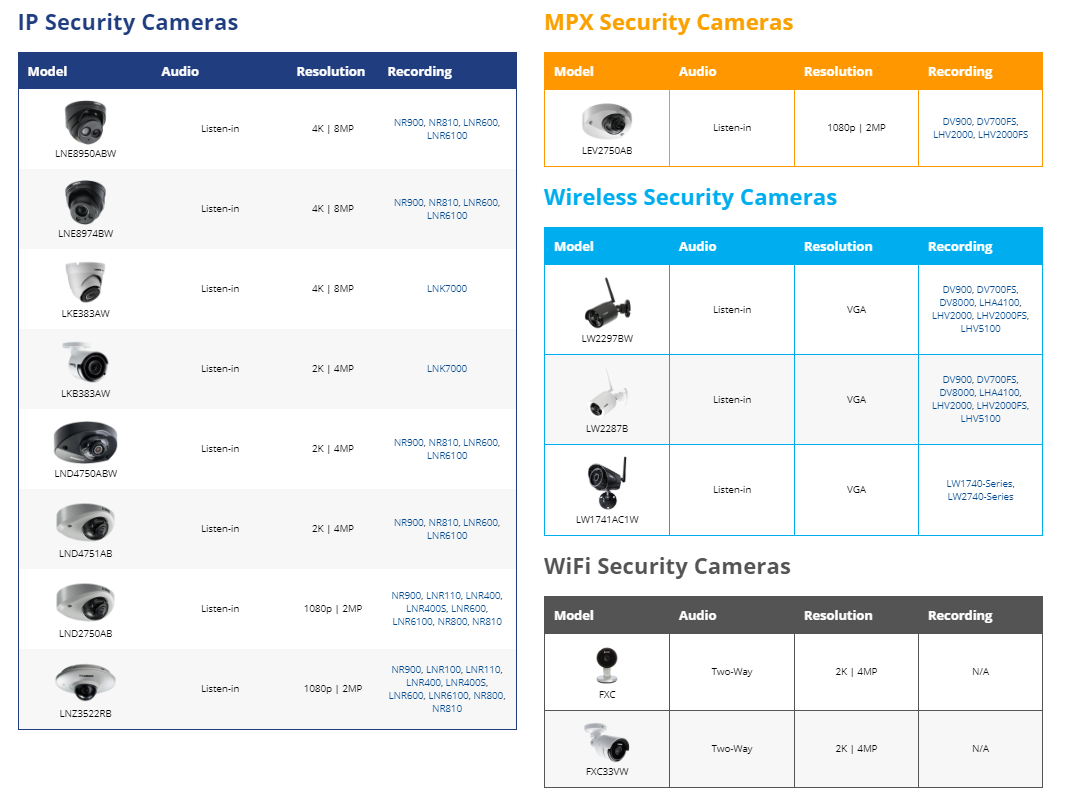Open LNR6100 link in LNE8950ABW row
Viewport: 1074px width, 801px height.
447,136
